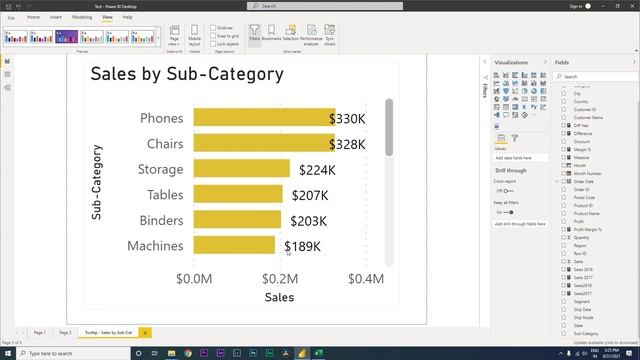Go to Page 2 tab
The width and height of the screenshot is (640, 360).
pyautogui.click(x=65, y=333)
